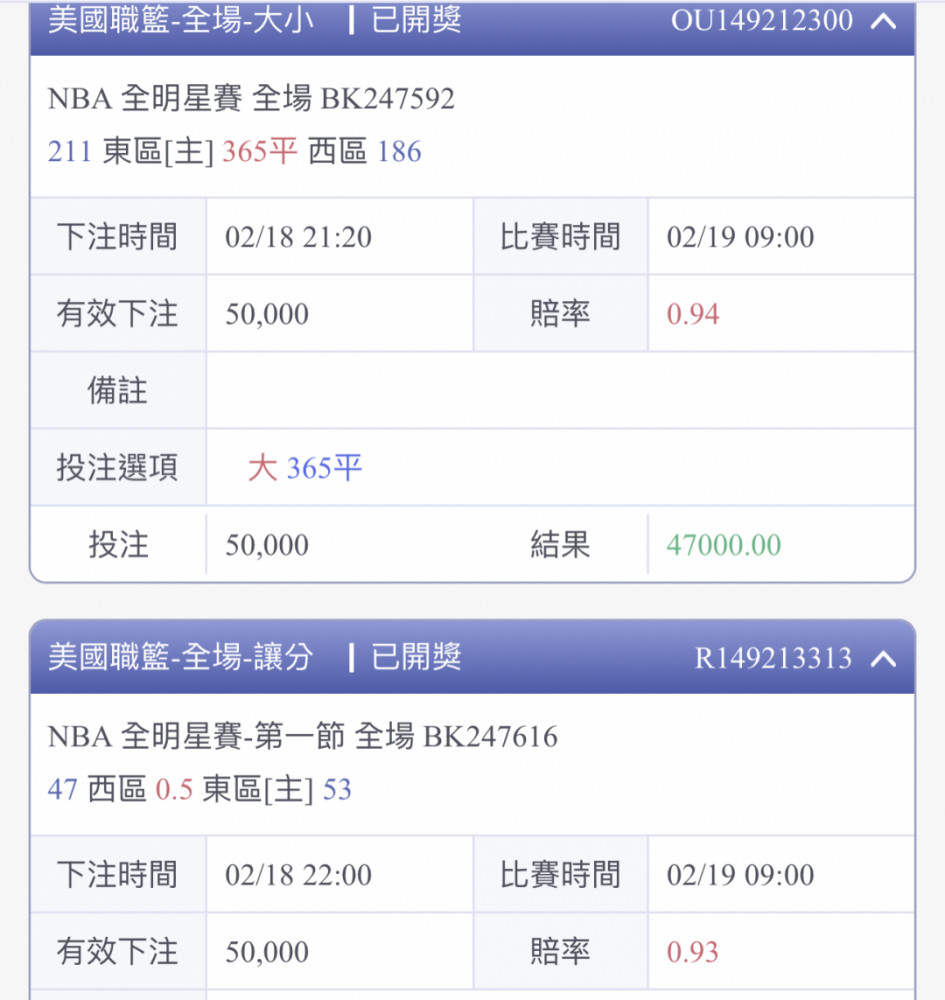Click the 02/18 21:20 bet time
Screen dimensions: 945x1000
pyautogui.click(x=298, y=237)
